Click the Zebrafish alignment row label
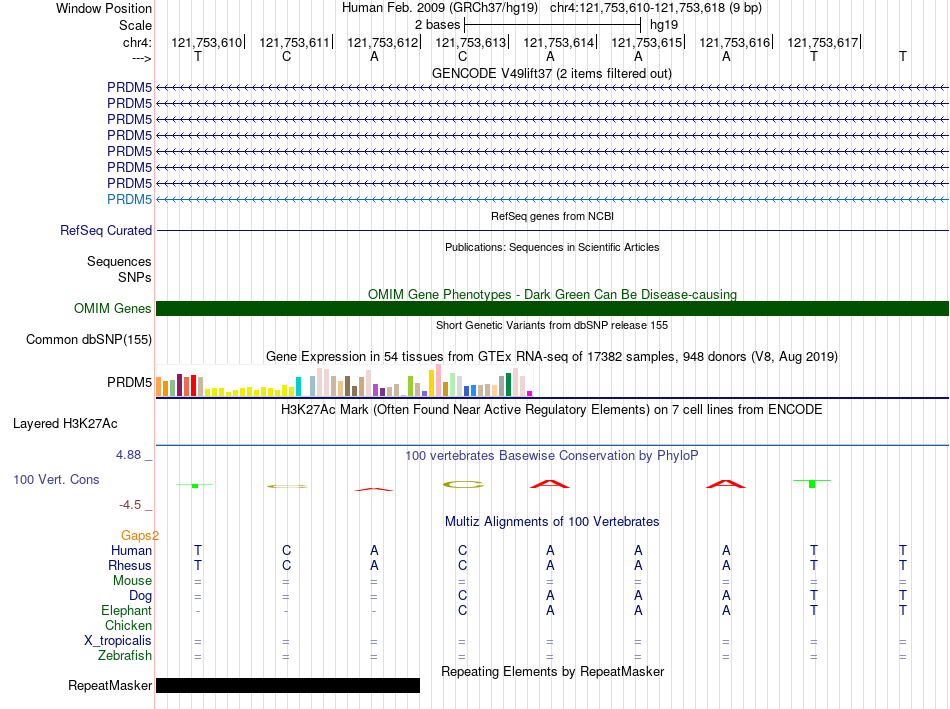The height and width of the screenshot is (709, 950). (x=125, y=656)
